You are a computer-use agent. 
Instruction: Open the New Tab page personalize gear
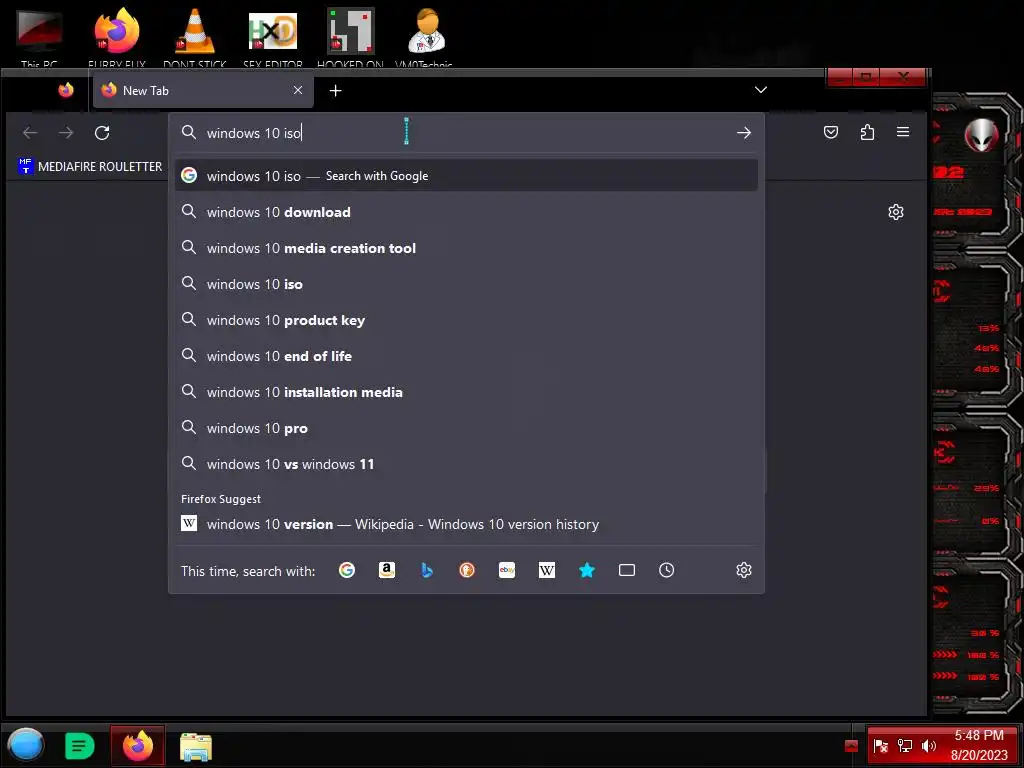coord(896,212)
